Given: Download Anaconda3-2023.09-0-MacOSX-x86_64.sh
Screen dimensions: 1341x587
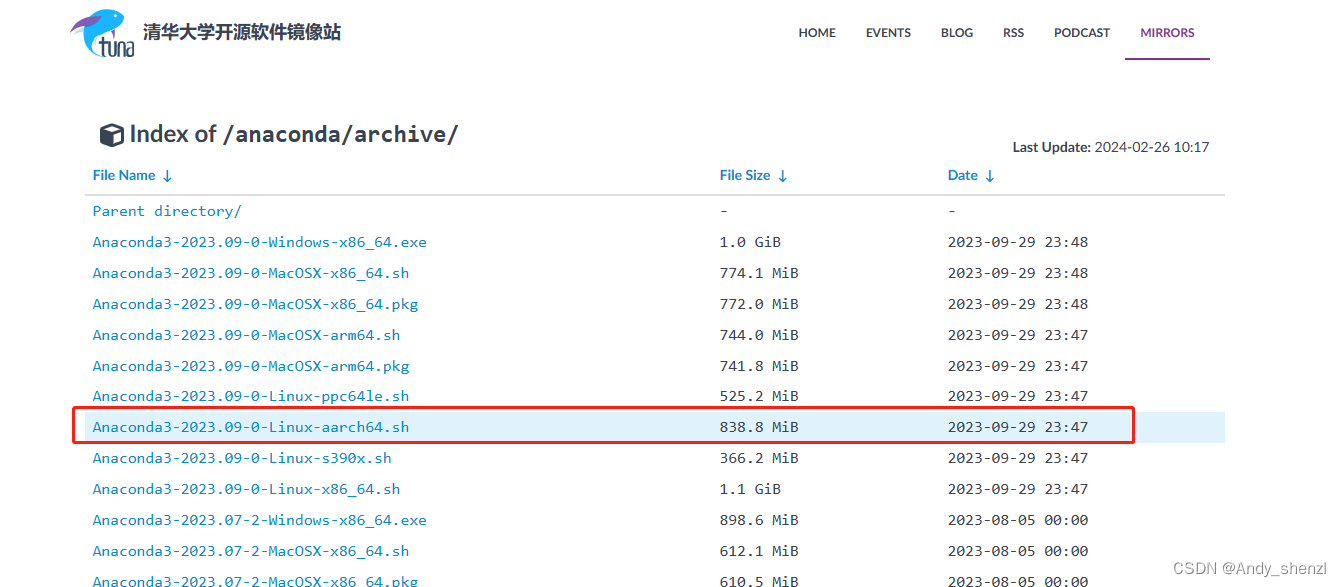Looking at the screenshot, I should (x=251, y=273).
